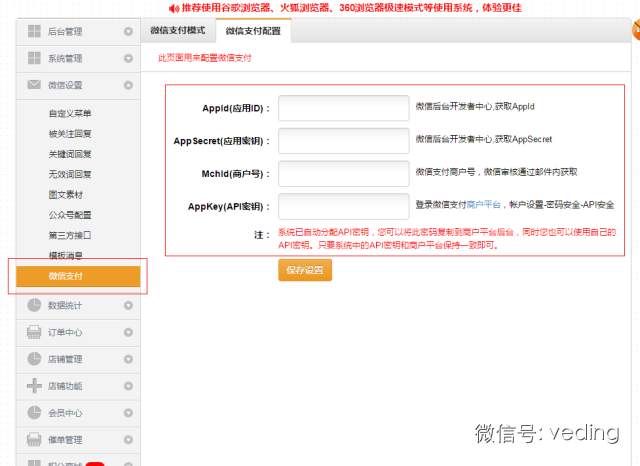Click the 后台管理 label
640x466 pixels.
(65, 31)
